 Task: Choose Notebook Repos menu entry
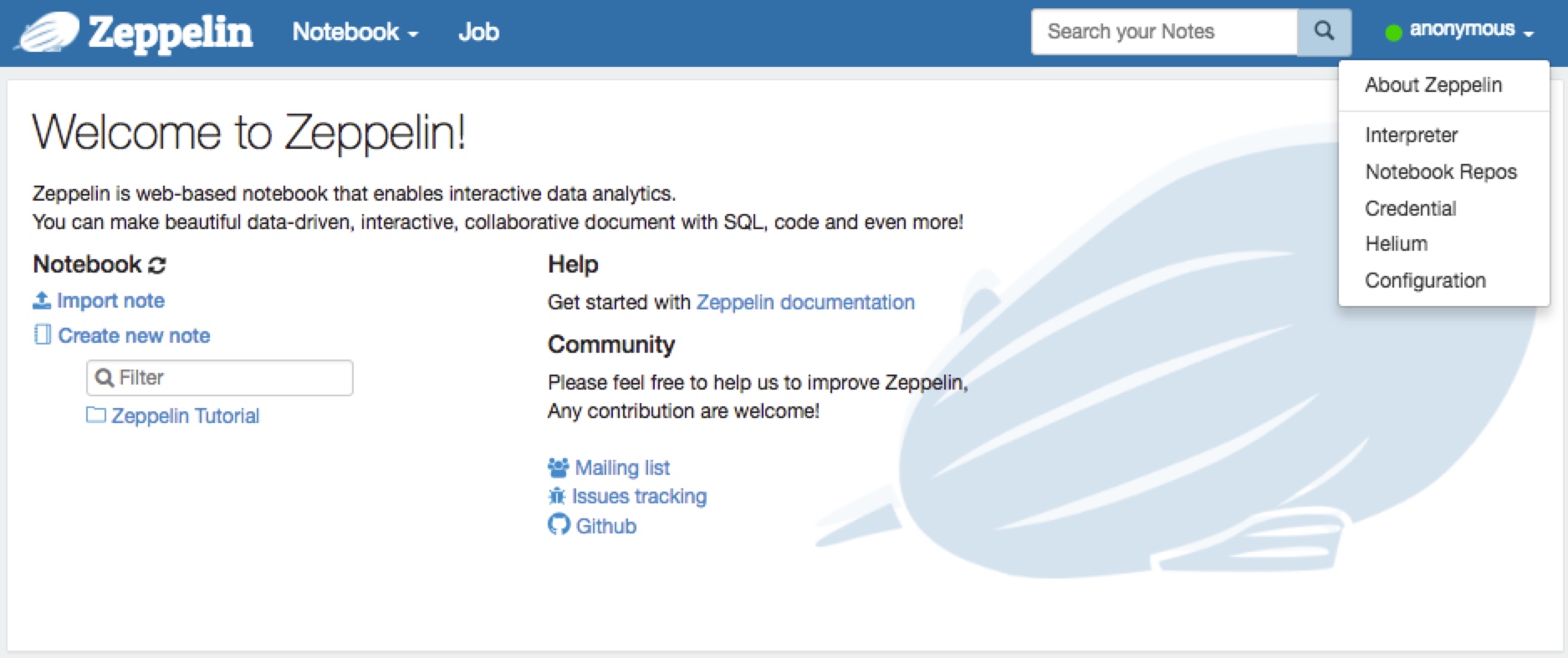(1441, 171)
